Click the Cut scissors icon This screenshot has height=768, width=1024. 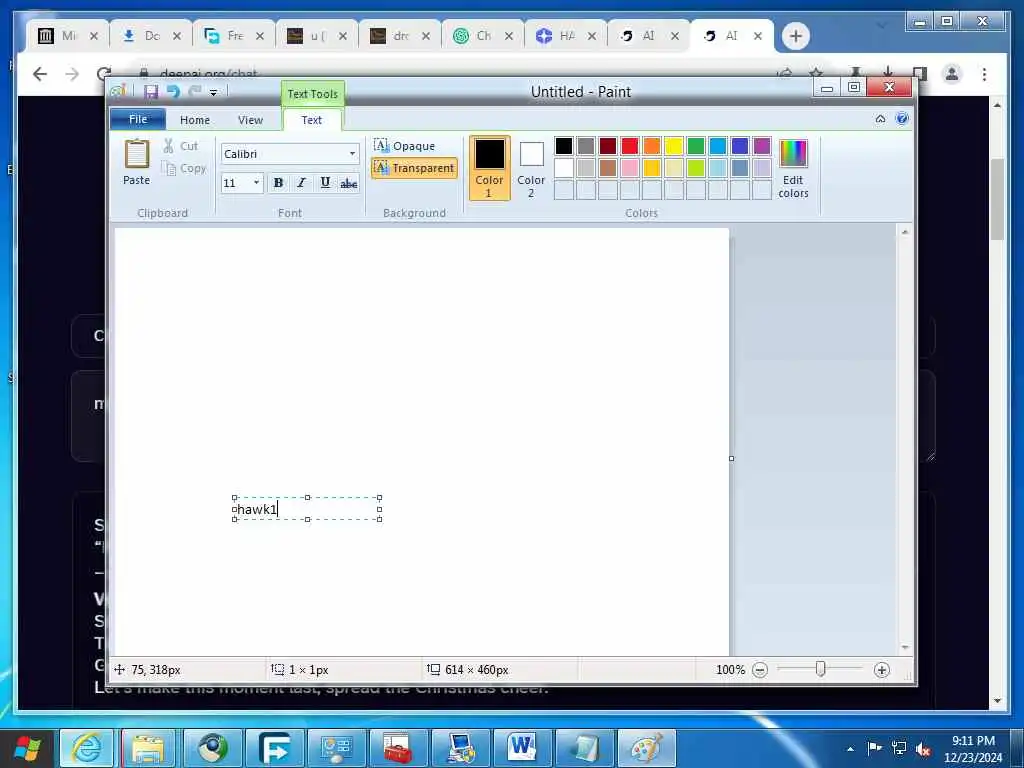coord(168,146)
